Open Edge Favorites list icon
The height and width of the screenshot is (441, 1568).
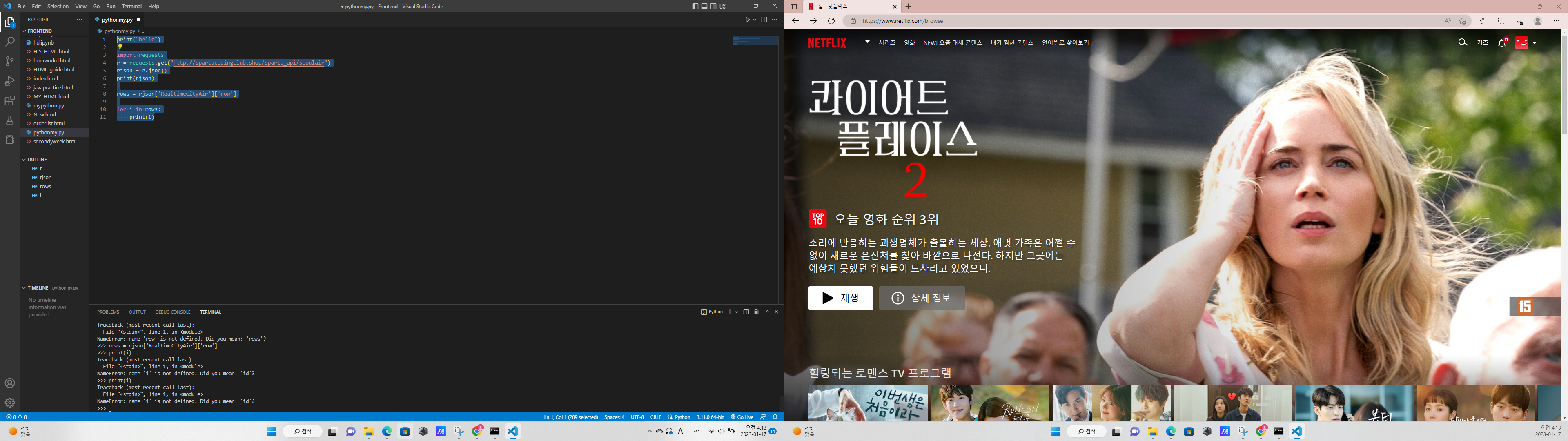tap(1483, 21)
